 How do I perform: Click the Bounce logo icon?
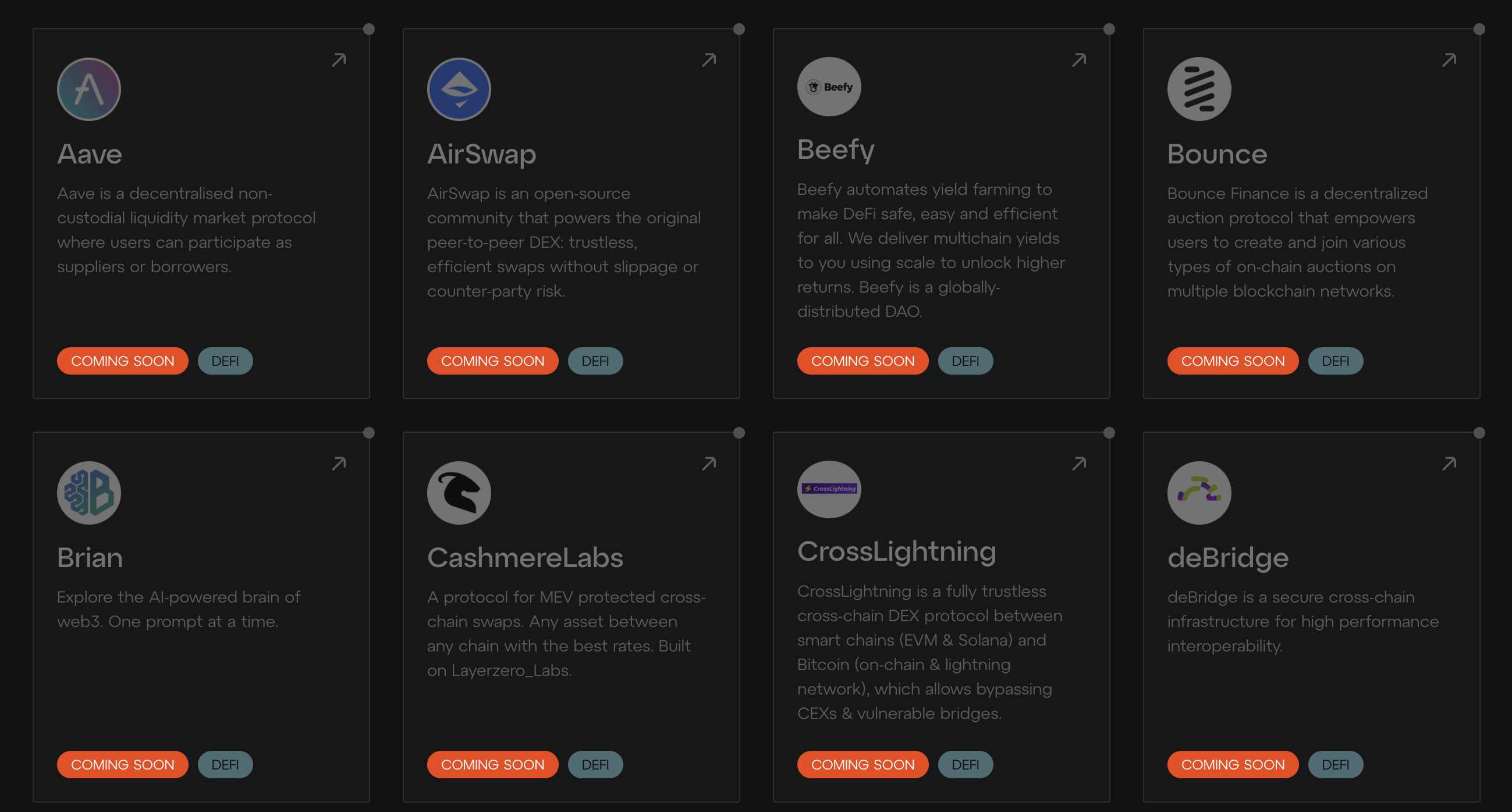1199,89
